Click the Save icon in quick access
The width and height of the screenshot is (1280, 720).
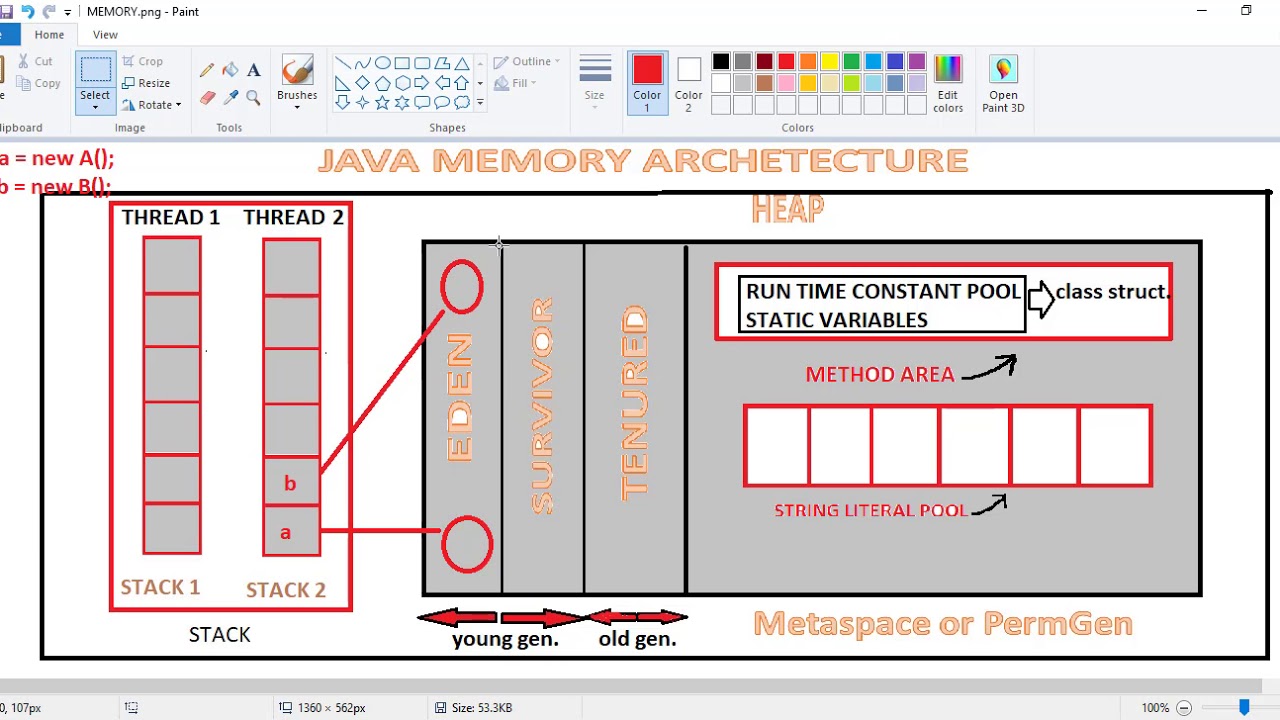point(6,12)
